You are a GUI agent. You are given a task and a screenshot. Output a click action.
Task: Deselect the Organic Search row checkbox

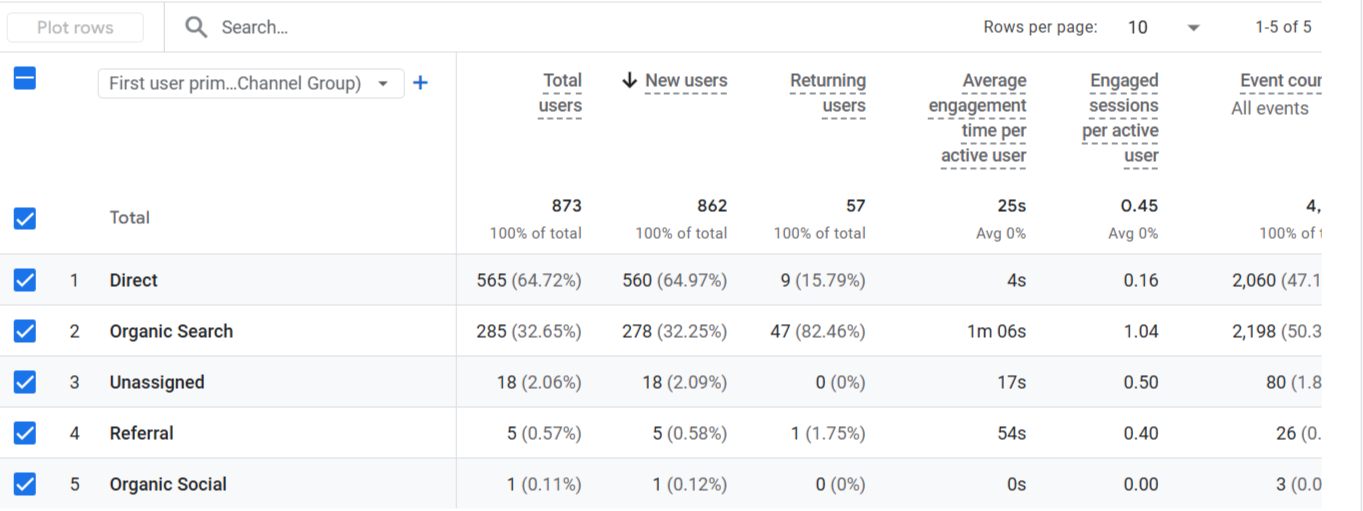point(25,331)
